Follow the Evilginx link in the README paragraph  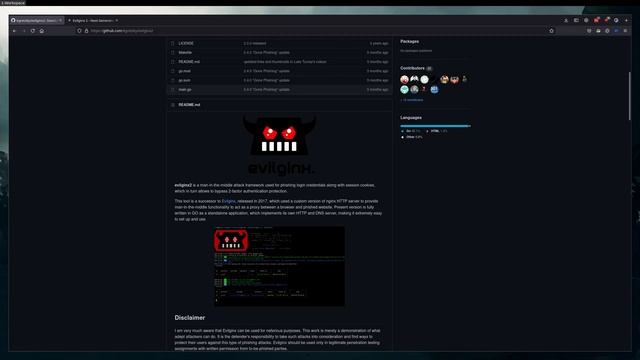229,201
